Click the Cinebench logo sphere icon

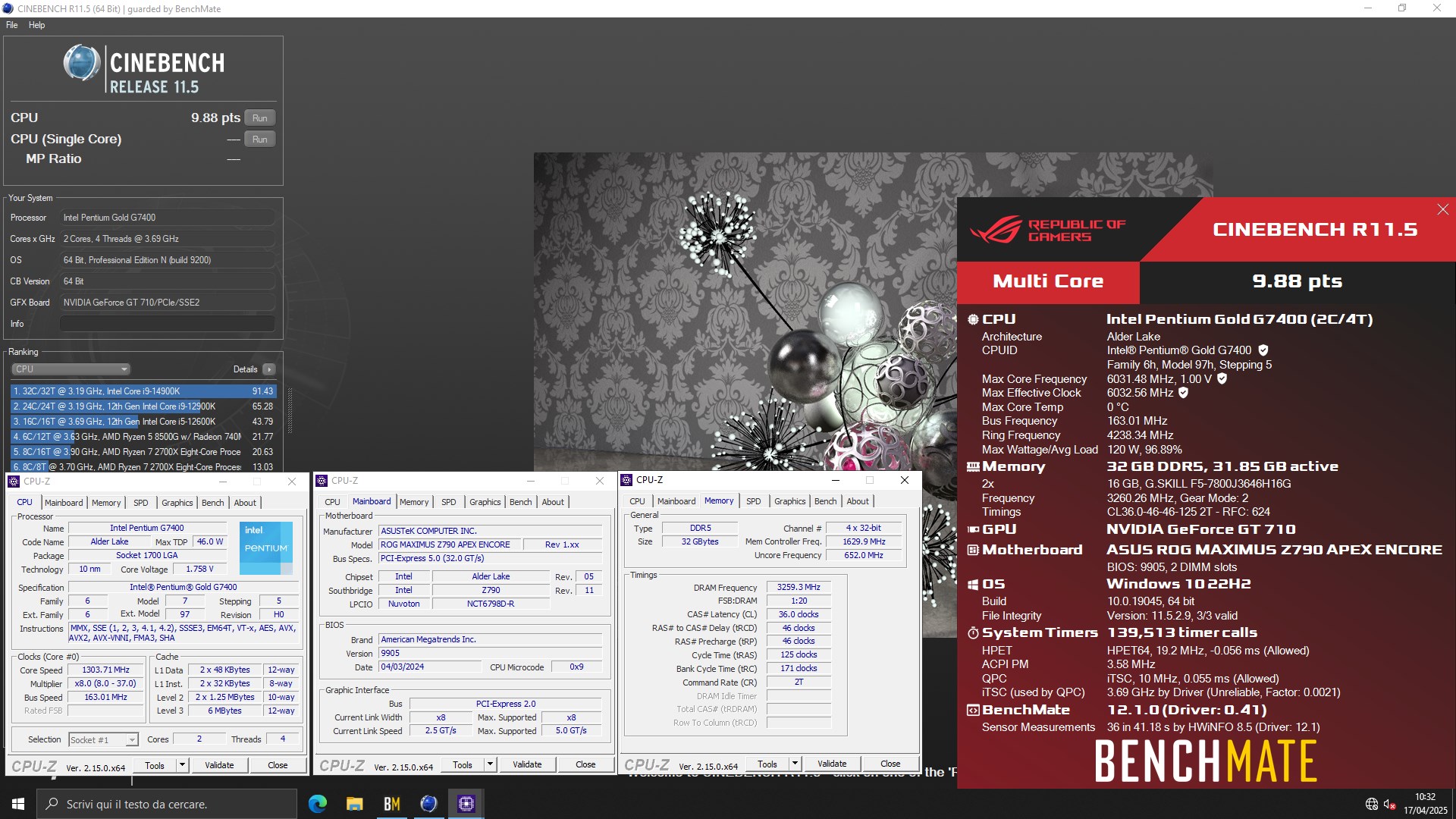point(82,64)
